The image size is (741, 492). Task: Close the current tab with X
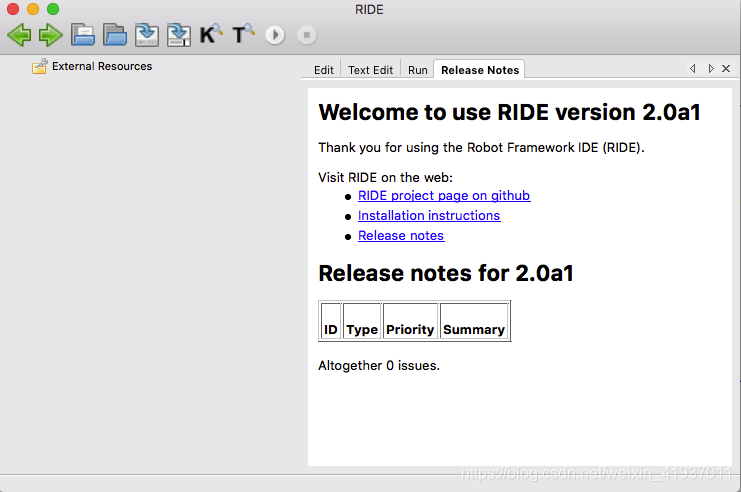pos(726,69)
